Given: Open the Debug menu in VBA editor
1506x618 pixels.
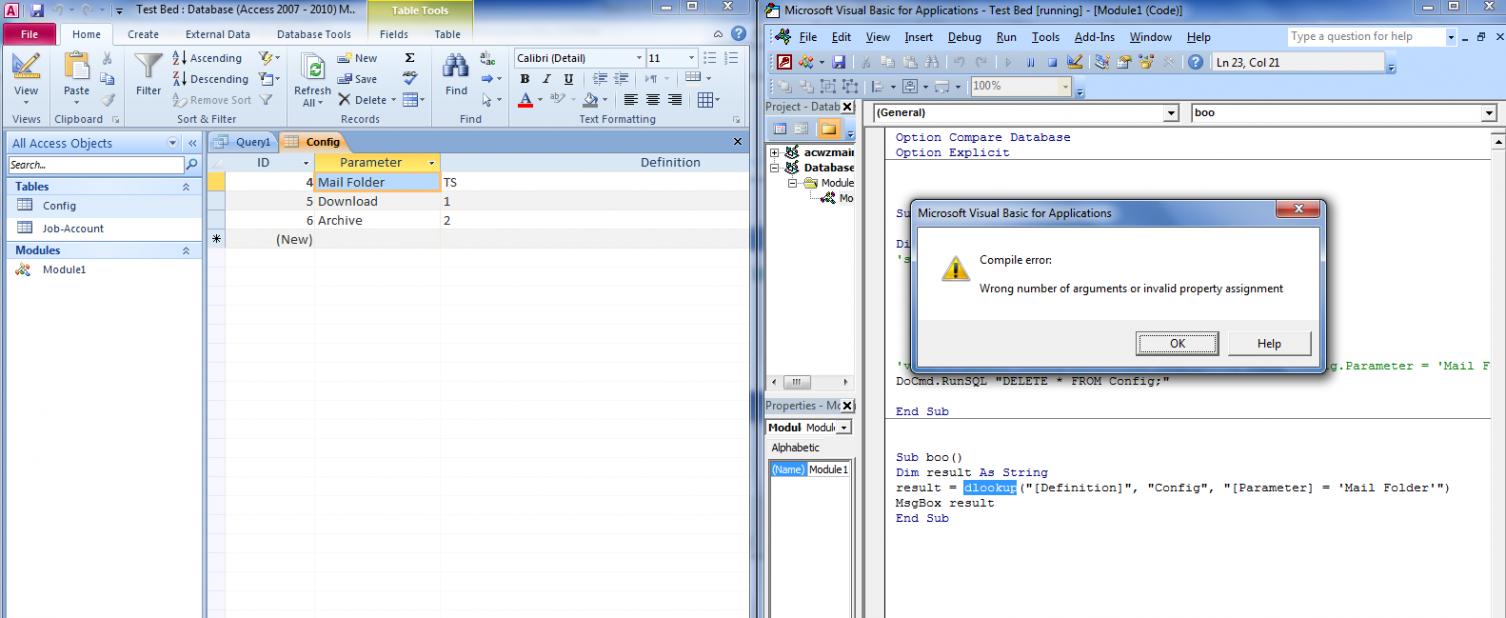Looking at the screenshot, I should tap(964, 37).
